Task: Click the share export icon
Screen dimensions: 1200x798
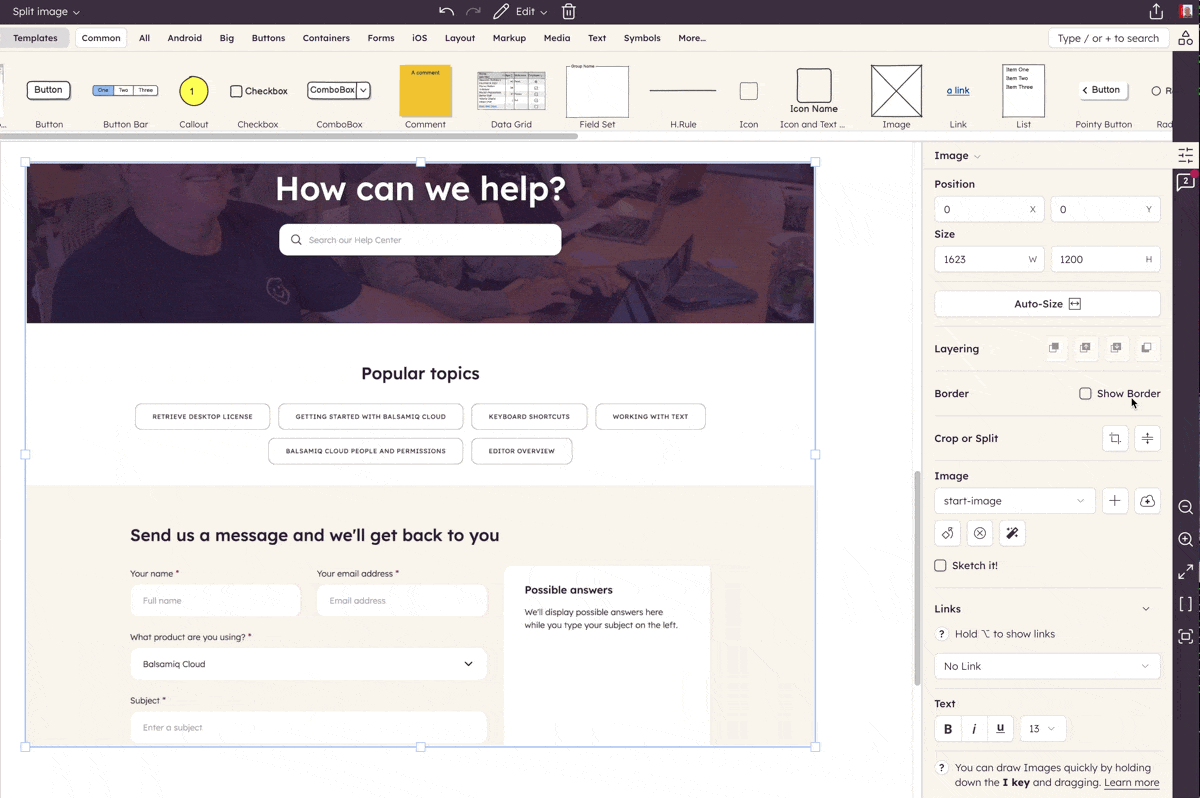Action: click(1156, 12)
